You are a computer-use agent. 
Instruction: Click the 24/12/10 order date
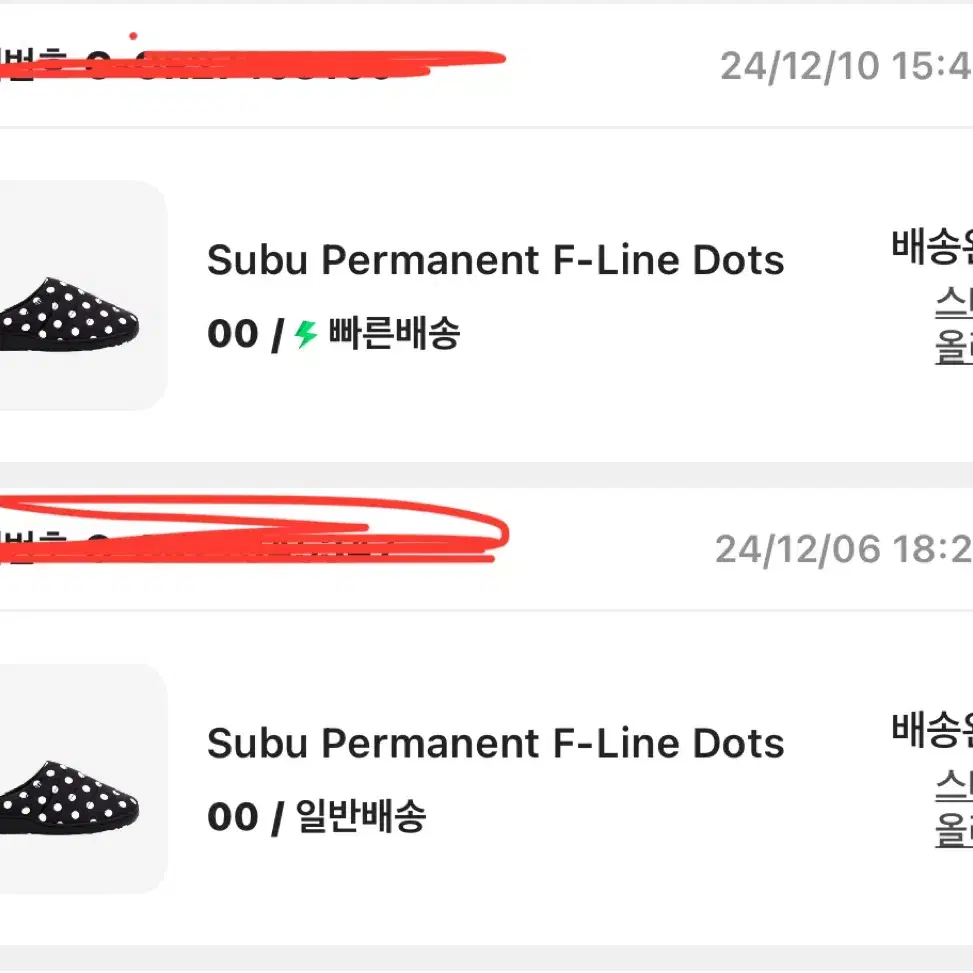pyautogui.click(x=846, y=66)
